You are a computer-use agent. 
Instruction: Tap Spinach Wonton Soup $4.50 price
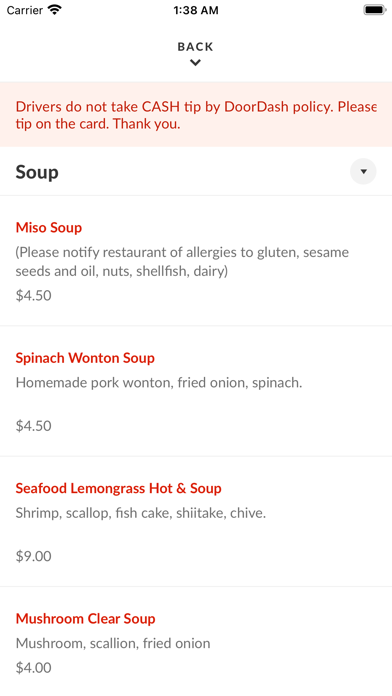click(x=33, y=426)
